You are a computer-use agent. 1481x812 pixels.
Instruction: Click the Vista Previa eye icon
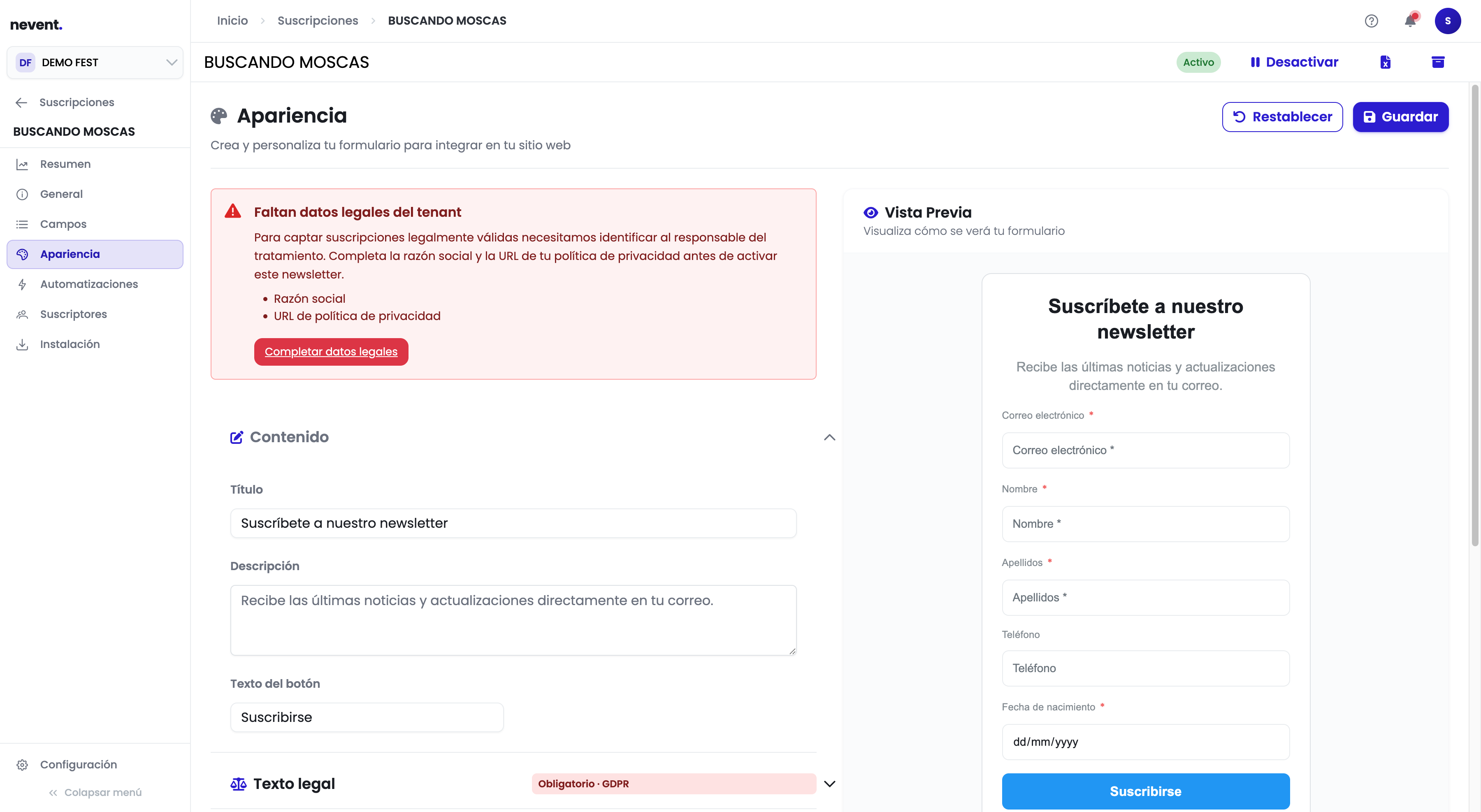coord(870,213)
